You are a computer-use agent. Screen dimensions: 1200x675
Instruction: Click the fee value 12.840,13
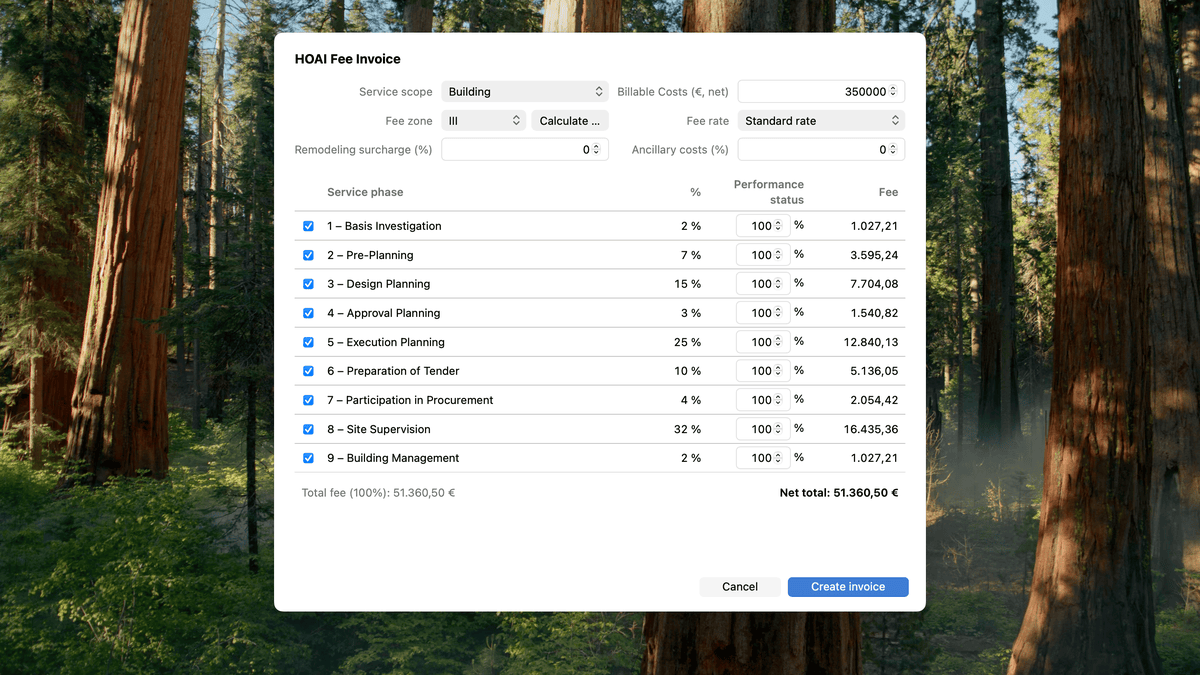click(871, 342)
